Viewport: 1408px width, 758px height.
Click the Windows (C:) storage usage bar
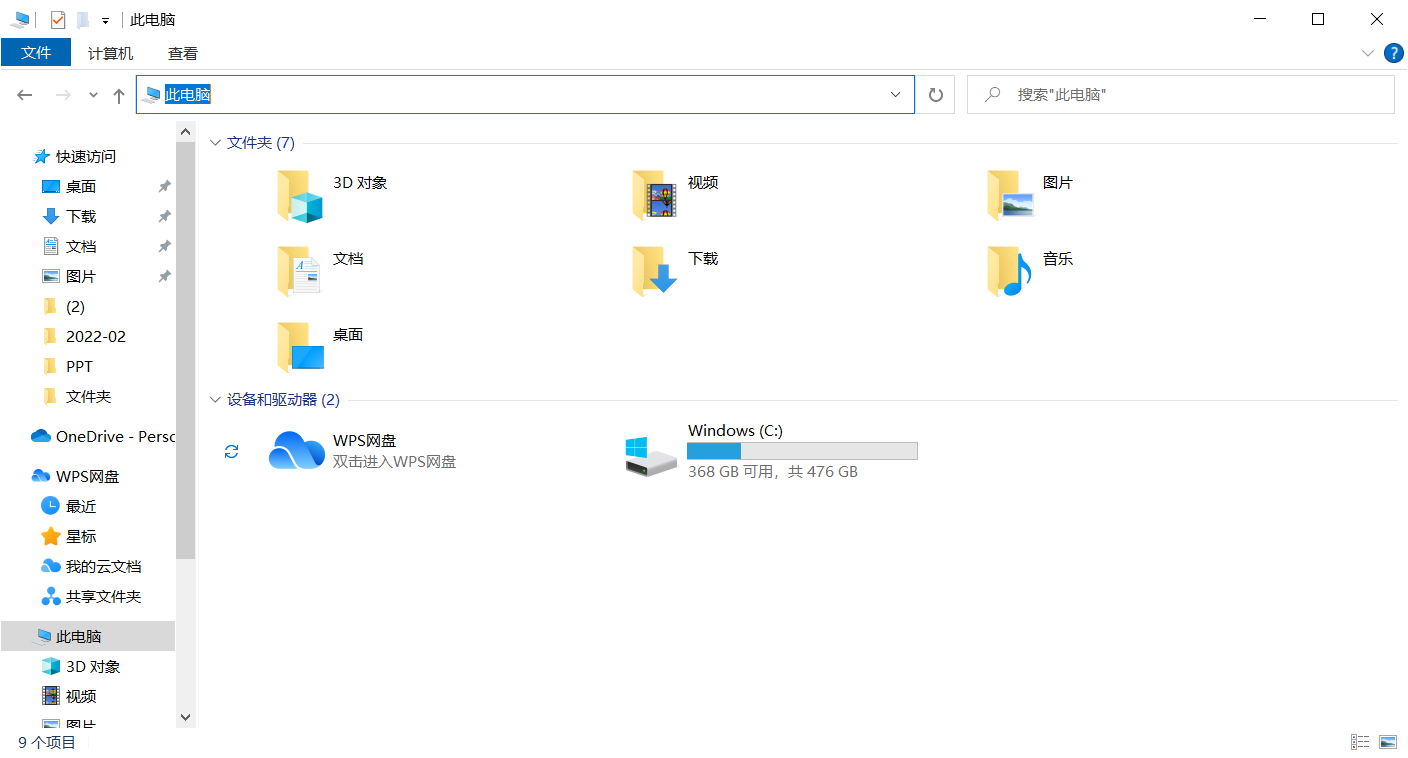(802, 451)
